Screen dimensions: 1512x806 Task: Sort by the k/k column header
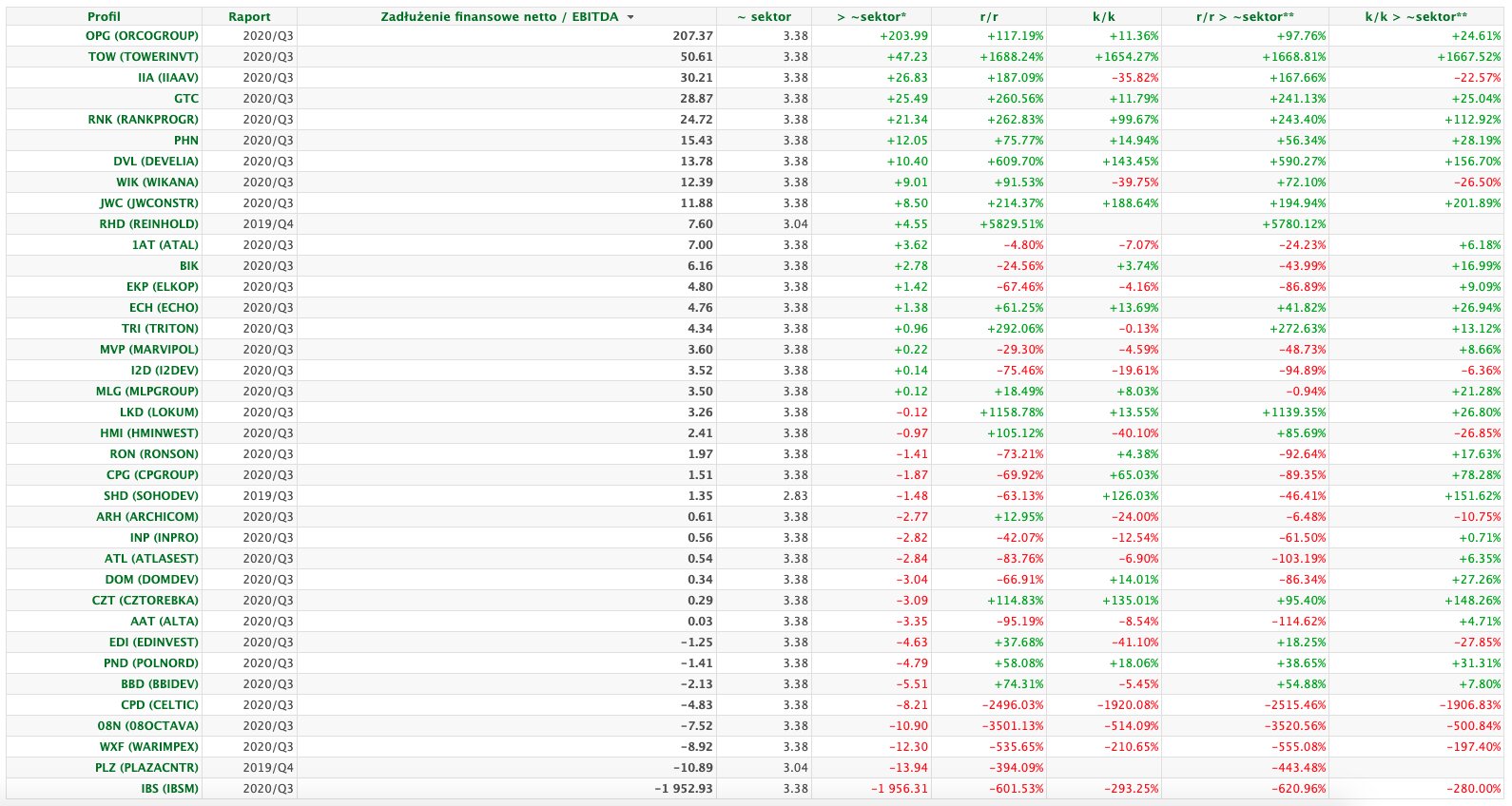[1103, 16]
